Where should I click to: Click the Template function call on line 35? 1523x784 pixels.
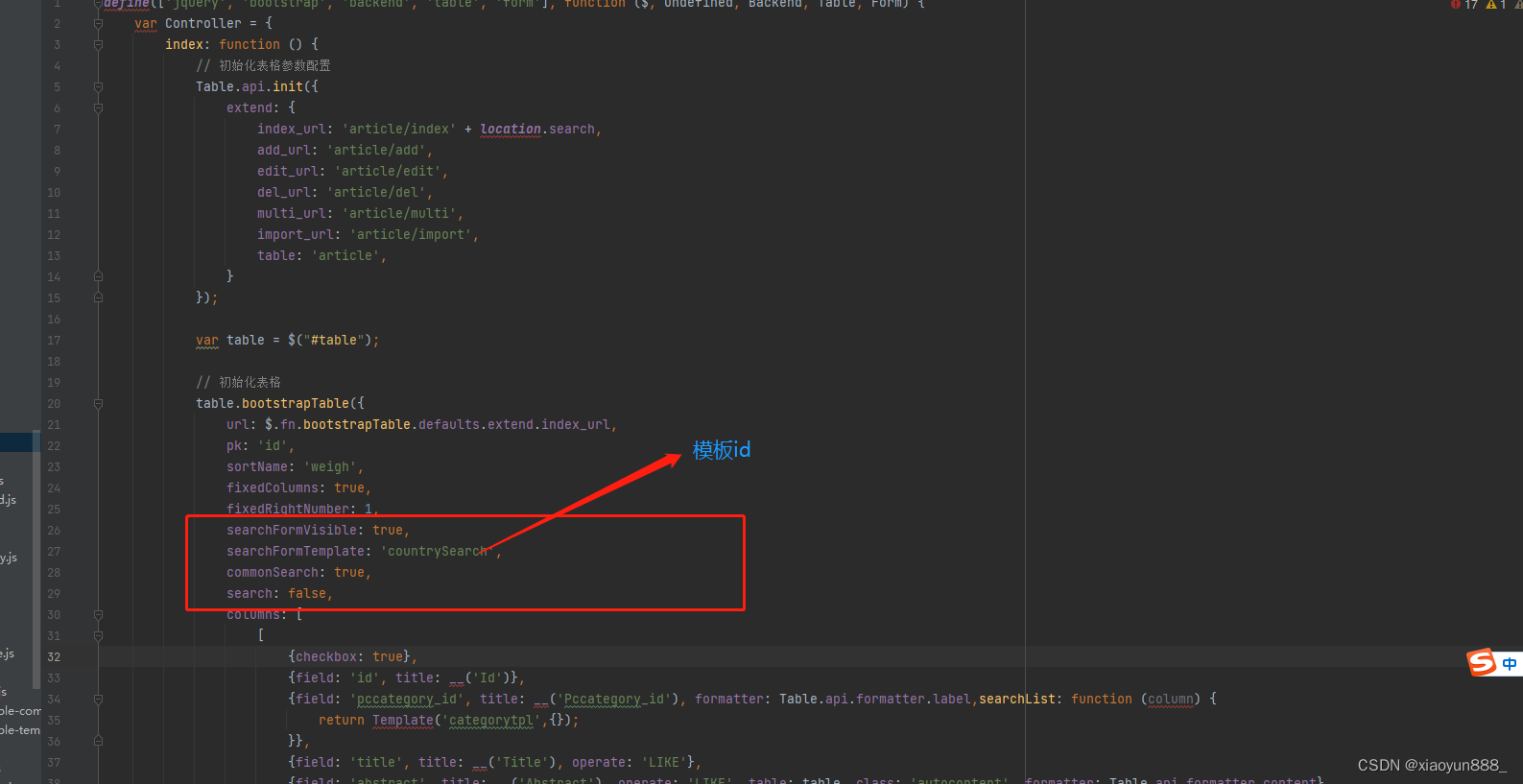coord(403,720)
